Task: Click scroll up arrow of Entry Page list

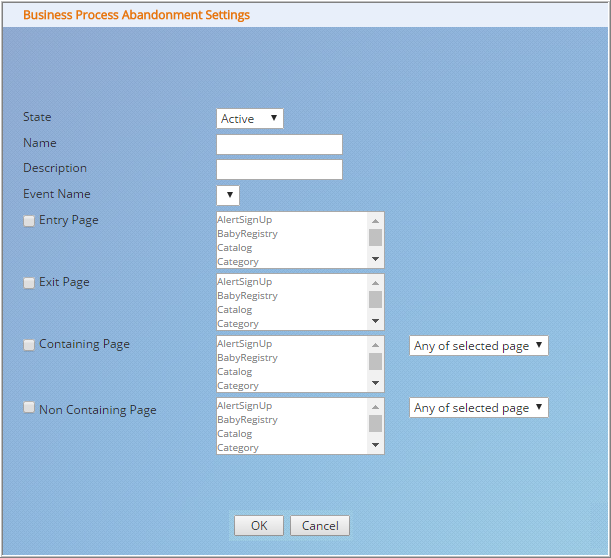Action: [x=375, y=221]
